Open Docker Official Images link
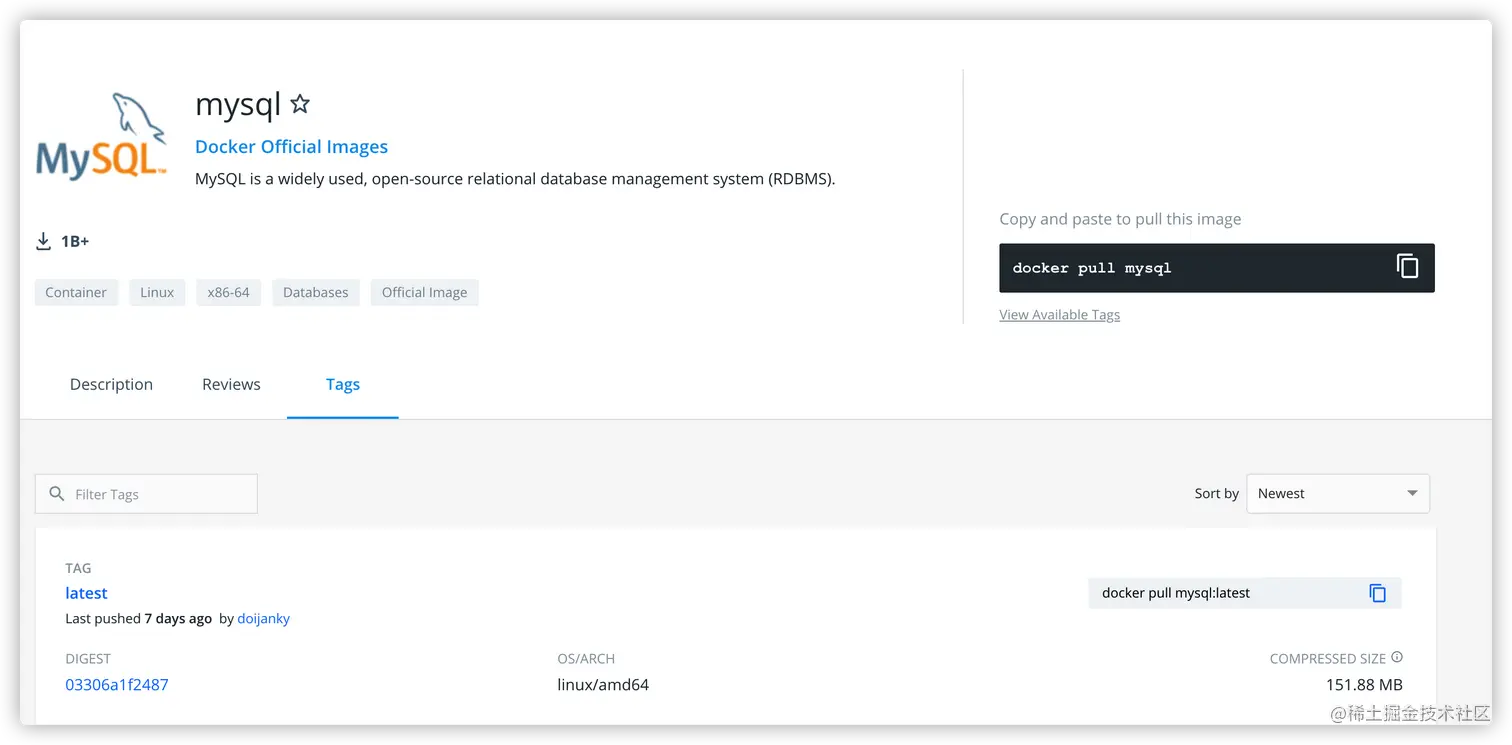The width and height of the screenshot is (1512, 745). [x=291, y=147]
